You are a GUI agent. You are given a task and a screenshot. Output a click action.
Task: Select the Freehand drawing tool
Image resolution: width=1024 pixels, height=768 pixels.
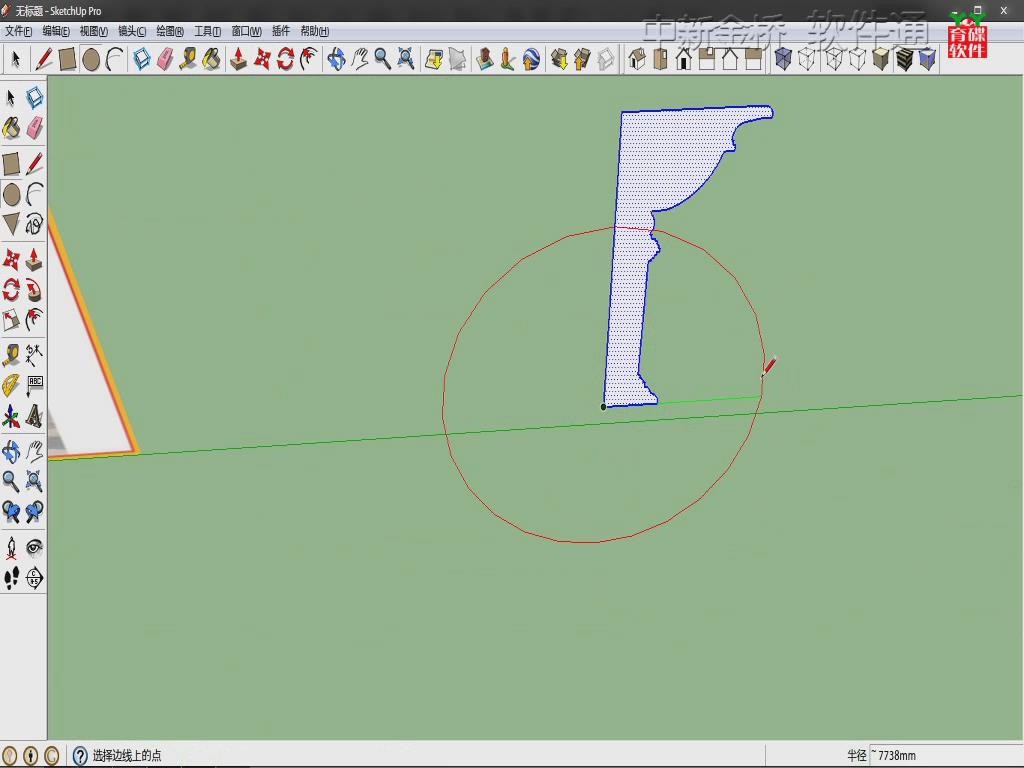tap(35, 223)
